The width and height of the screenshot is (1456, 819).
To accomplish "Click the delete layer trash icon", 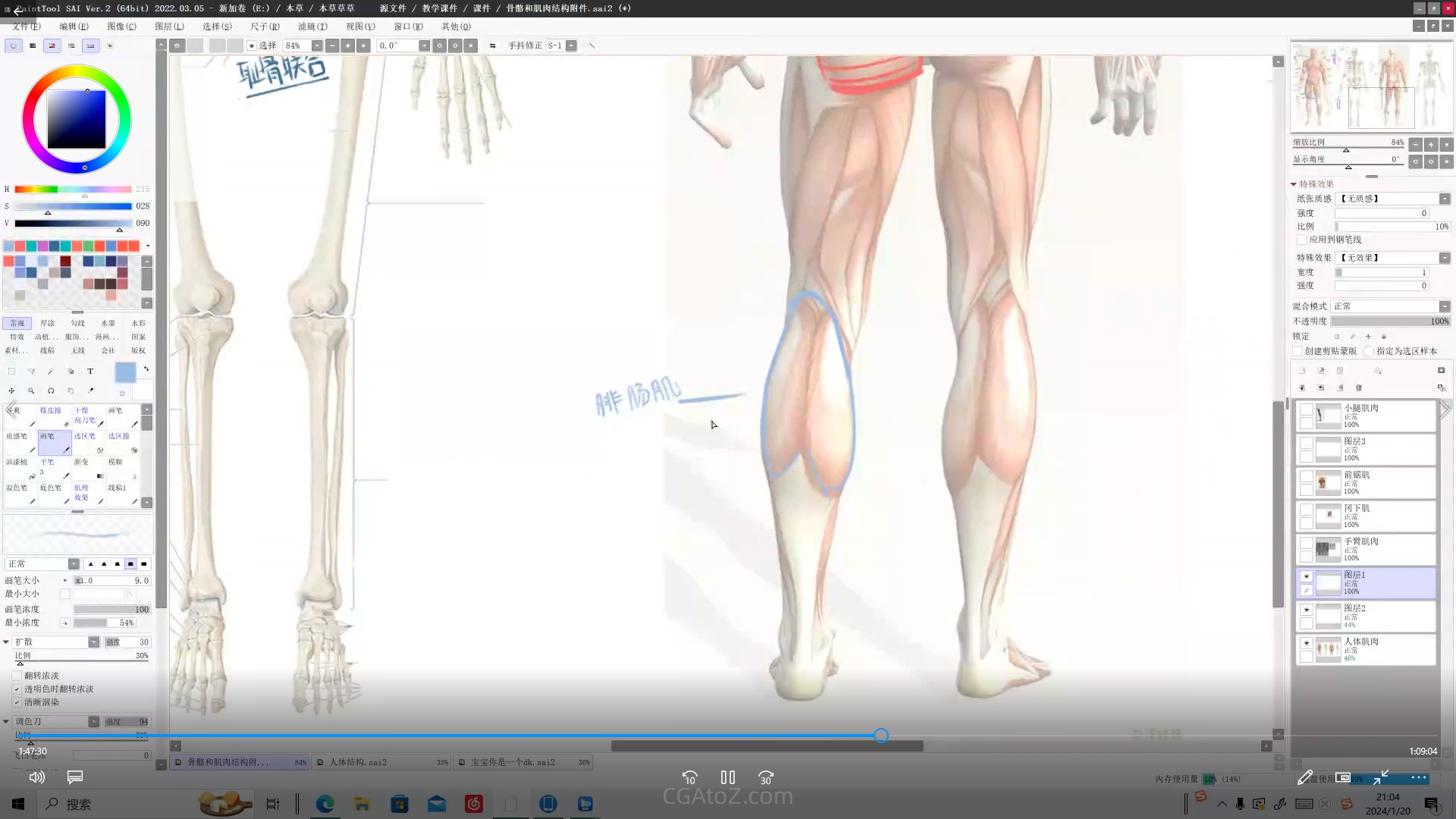I will [x=1359, y=388].
